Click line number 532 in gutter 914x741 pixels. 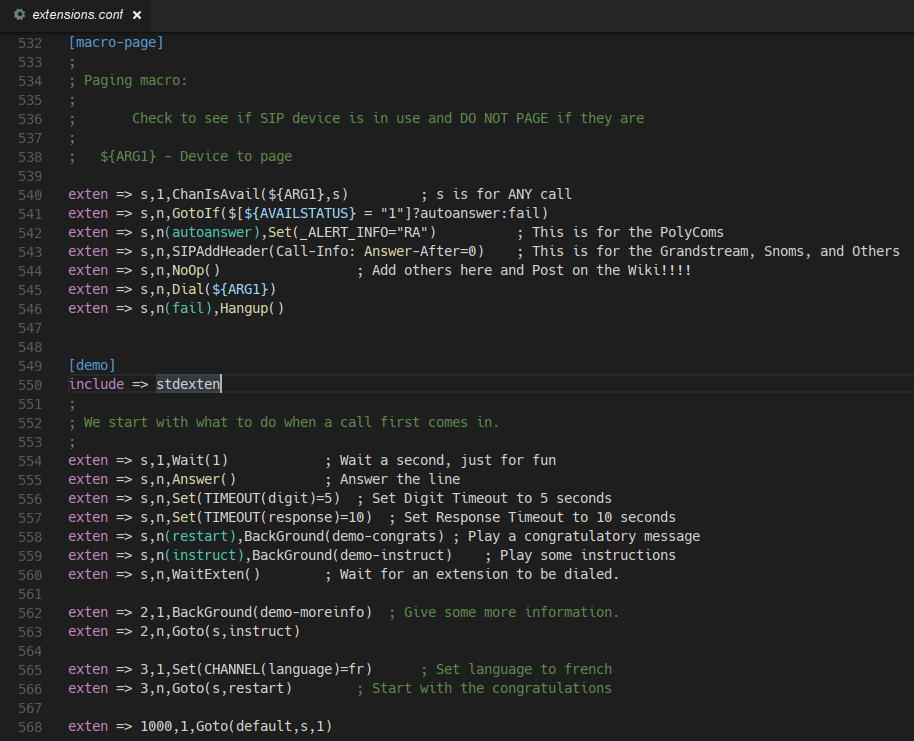[30, 43]
